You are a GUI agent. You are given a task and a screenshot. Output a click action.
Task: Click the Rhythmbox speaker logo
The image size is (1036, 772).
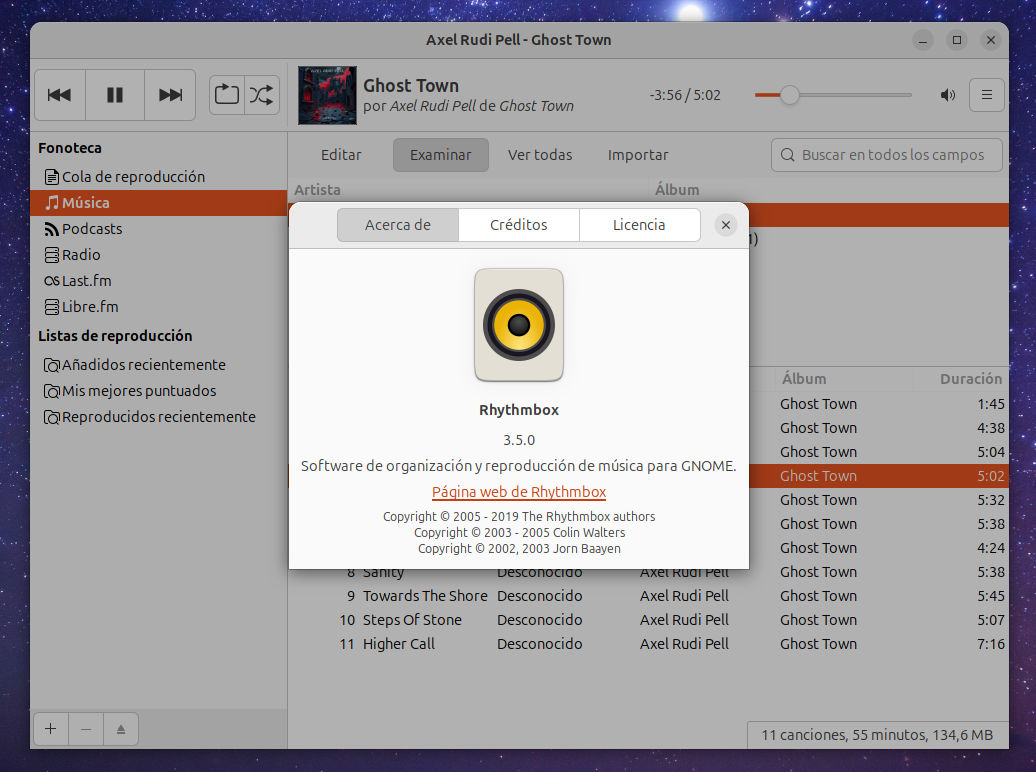pos(519,325)
